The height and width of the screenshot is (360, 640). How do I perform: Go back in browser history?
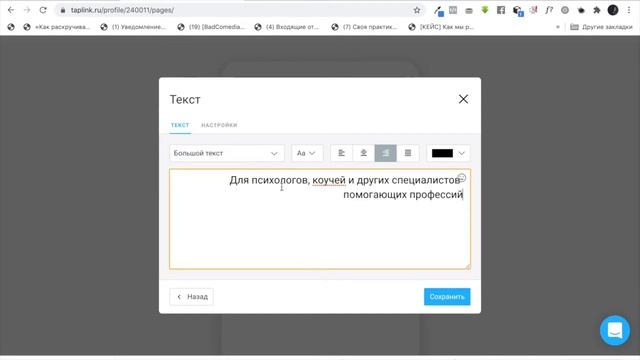[11, 10]
